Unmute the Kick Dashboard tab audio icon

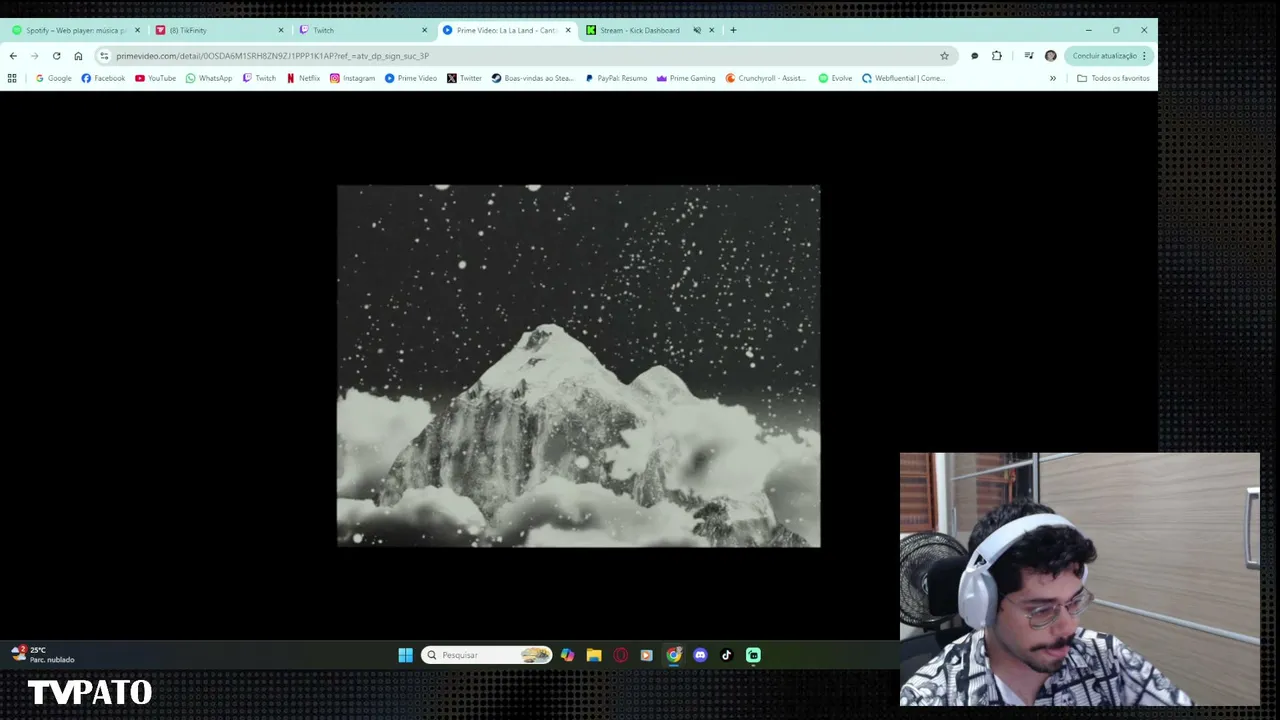pyautogui.click(x=697, y=30)
